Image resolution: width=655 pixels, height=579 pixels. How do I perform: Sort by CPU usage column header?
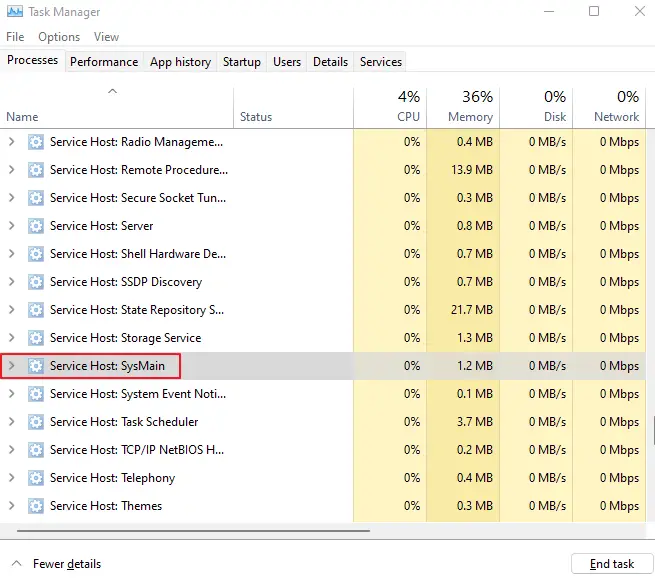click(x=390, y=107)
